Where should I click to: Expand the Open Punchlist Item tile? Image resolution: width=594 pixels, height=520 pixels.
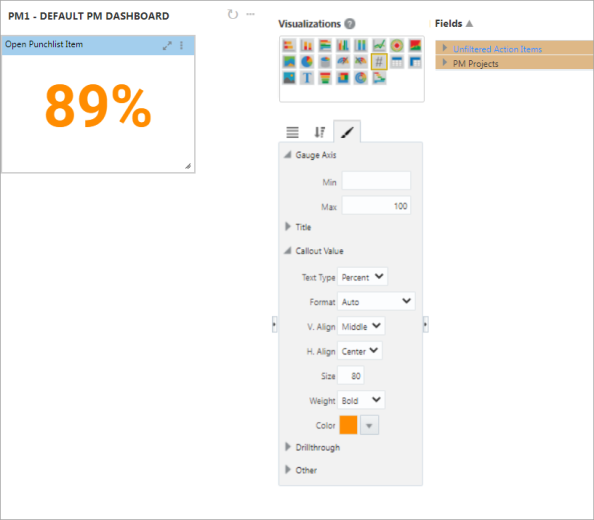click(167, 46)
